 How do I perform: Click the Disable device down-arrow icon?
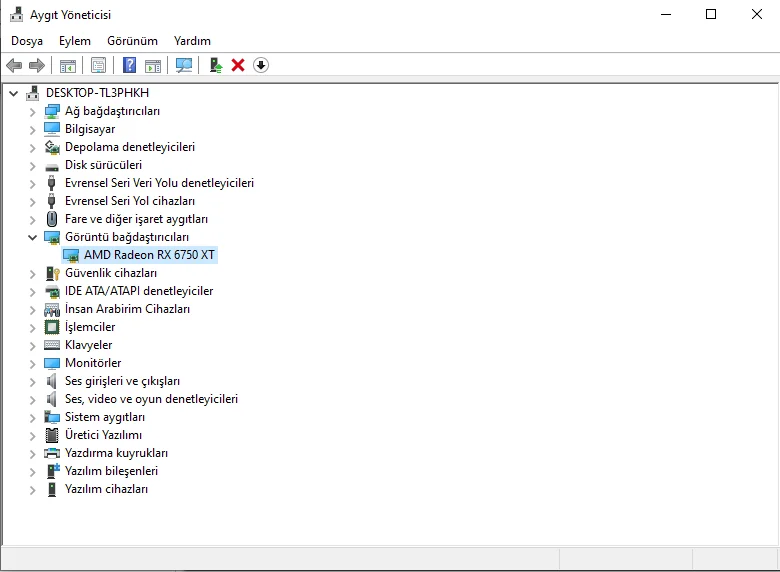261,65
